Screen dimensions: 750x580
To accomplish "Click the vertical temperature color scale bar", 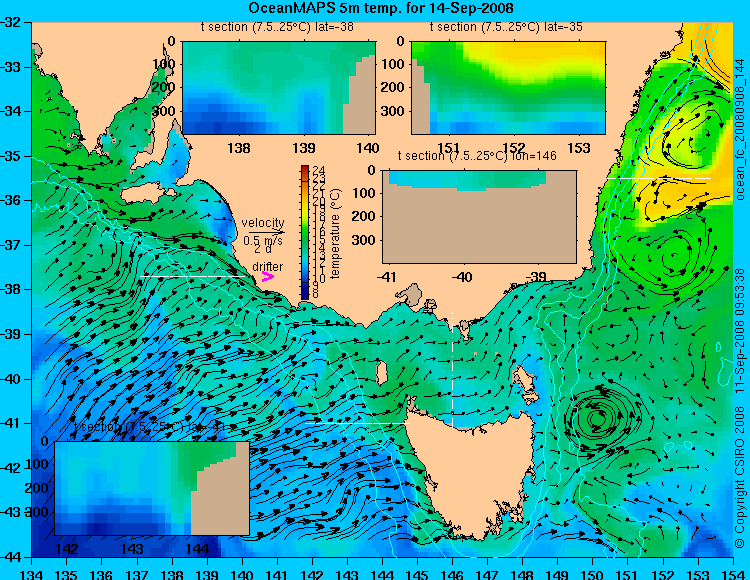I will tap(305, 233).
